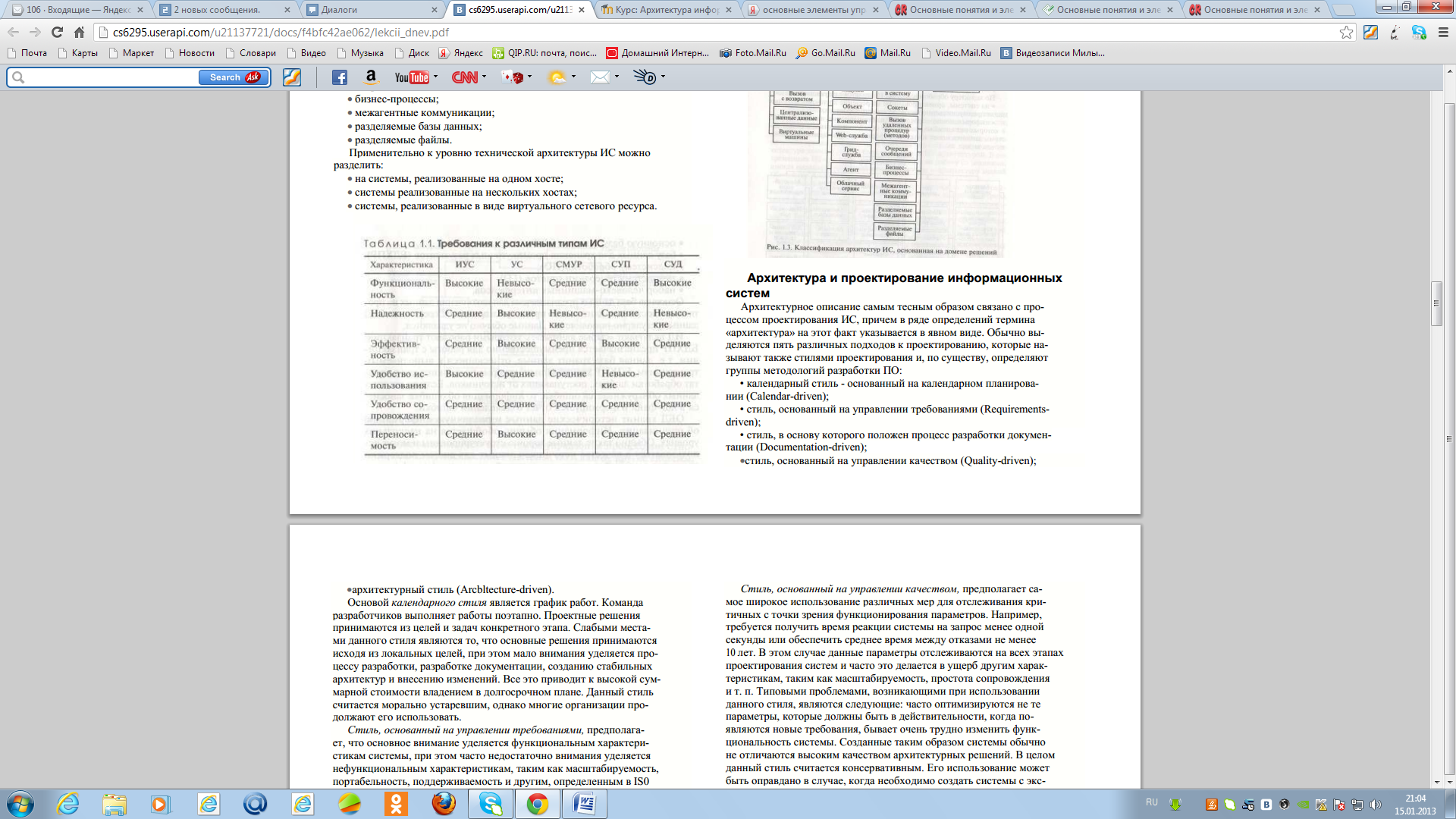Open the envelope mail icon in Ask toolbar

point(600,77)
